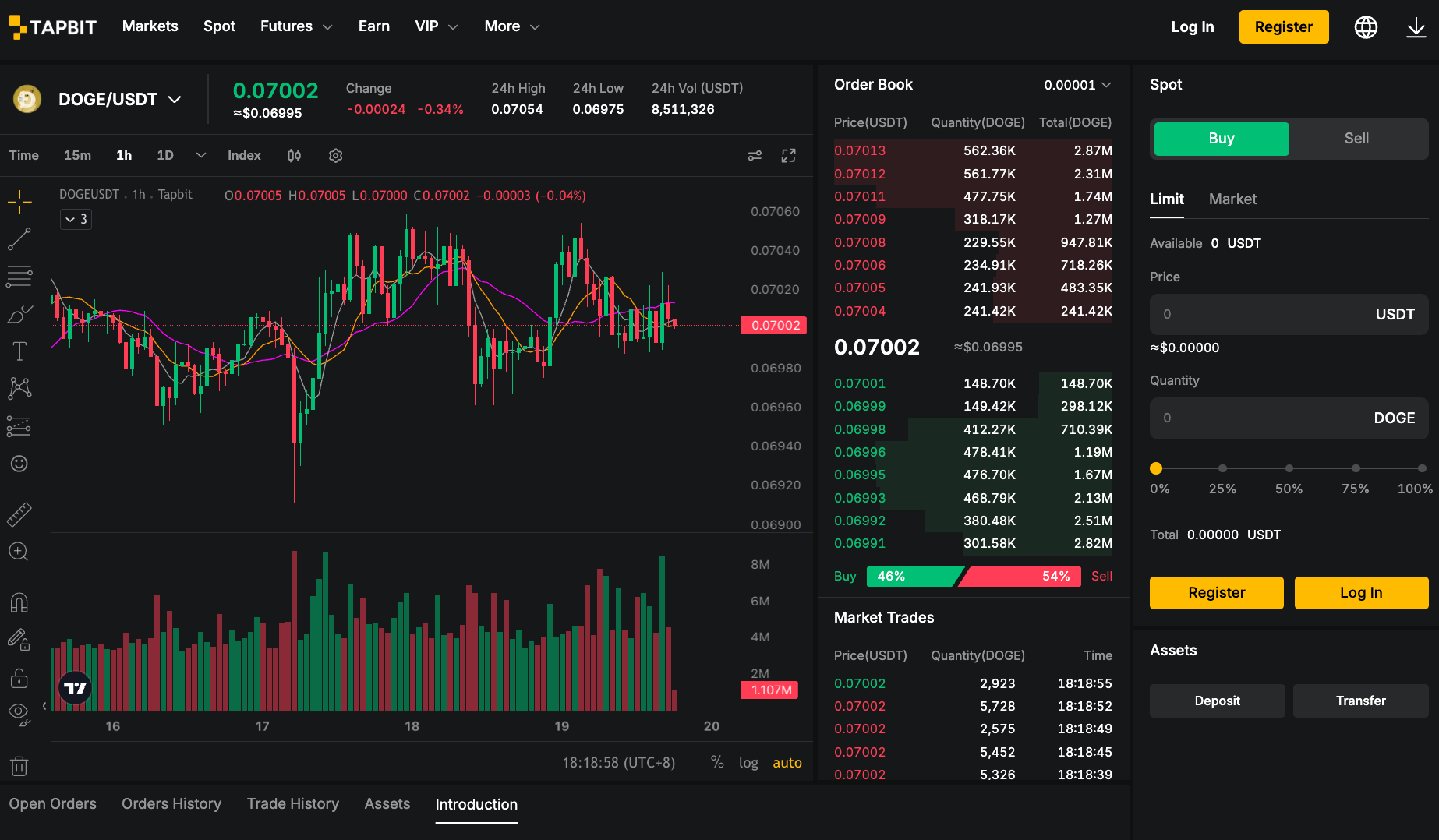Toggle log scale on the chart

748,763
